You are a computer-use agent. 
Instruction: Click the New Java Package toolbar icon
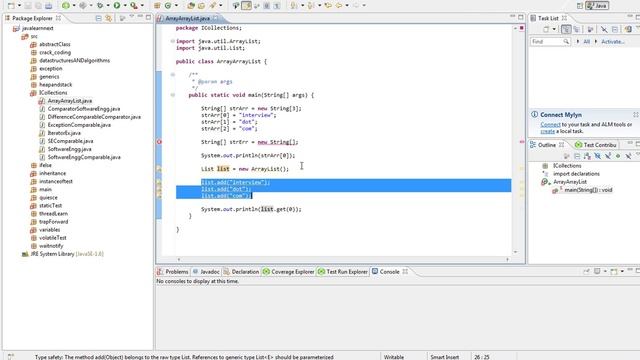click(x=157, y=6)
